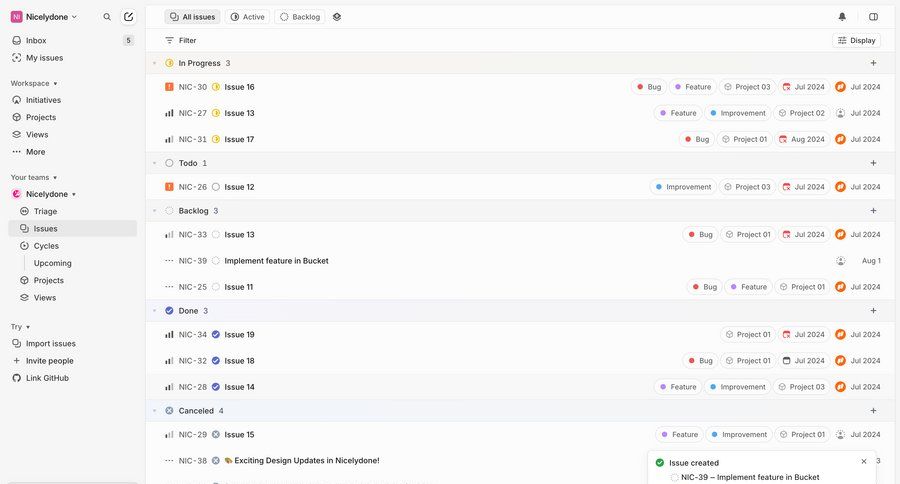Screen dimensions: 900x484
Task: Open Triage under Nicelydone team
Action: [x=72, y=211]
